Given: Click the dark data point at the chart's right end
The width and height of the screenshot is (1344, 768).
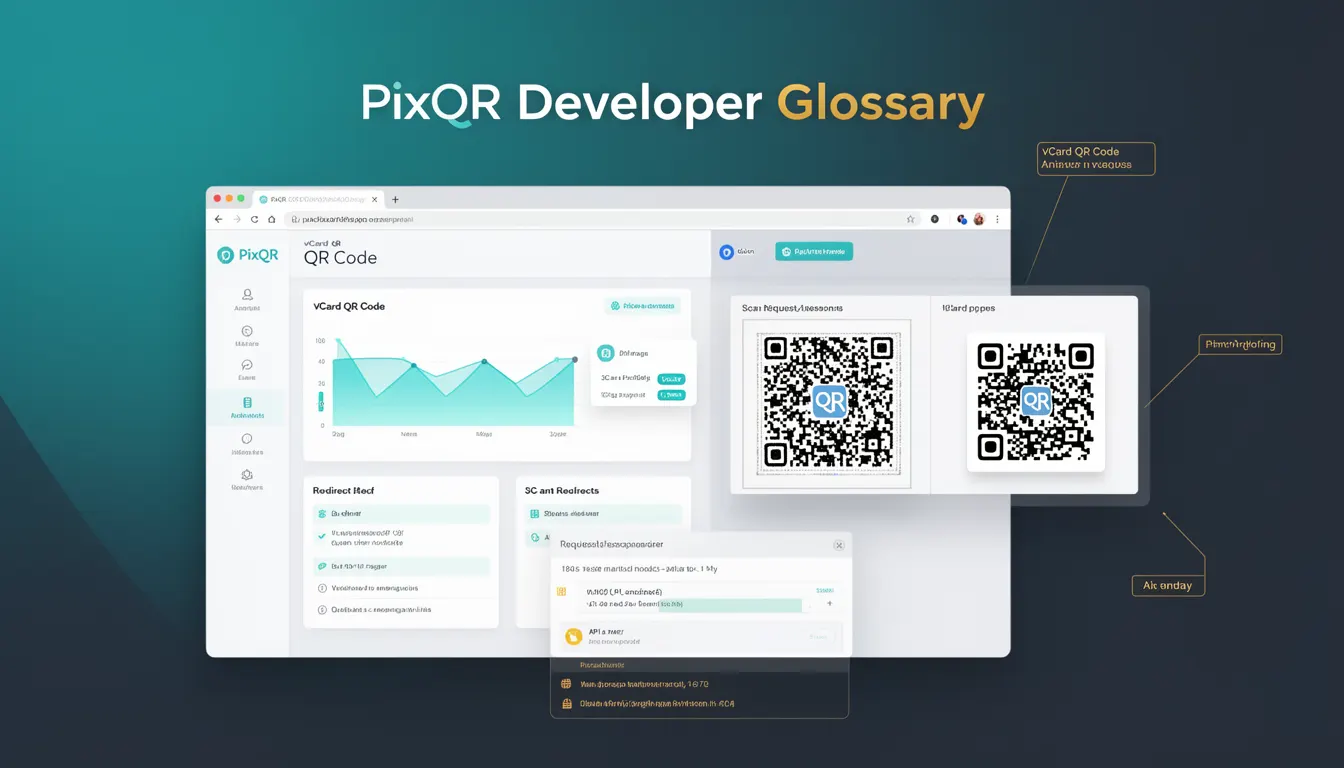Looking at the screenshot, I should [574, 360].
